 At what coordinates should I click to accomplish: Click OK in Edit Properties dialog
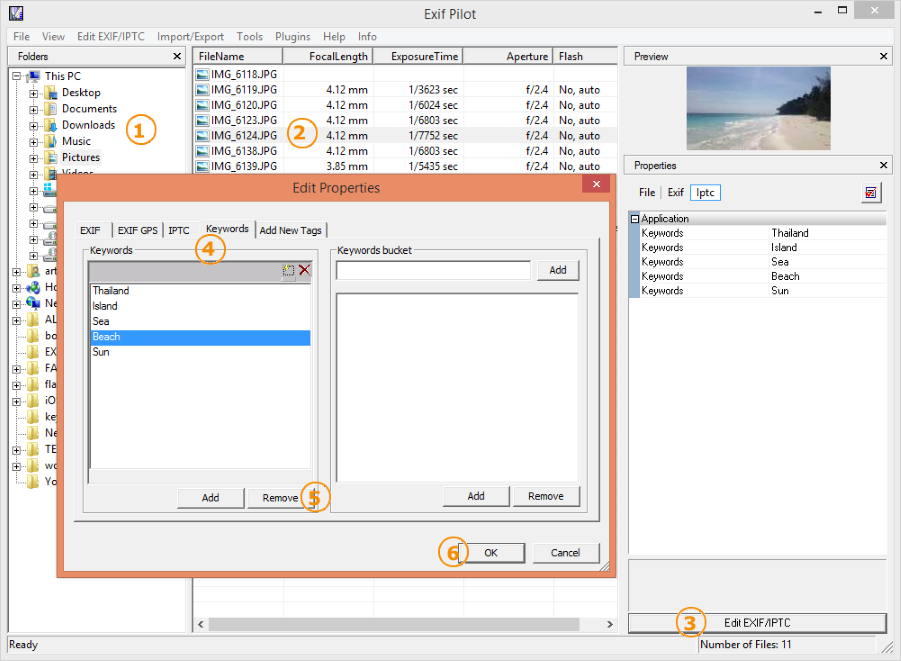(491, 553)
